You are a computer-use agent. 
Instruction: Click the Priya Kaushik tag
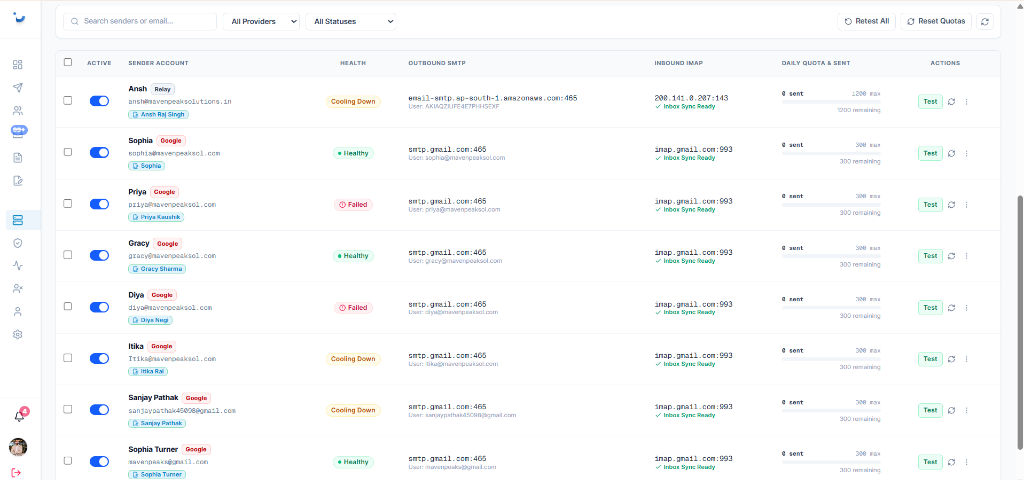(x=156, y=217)
